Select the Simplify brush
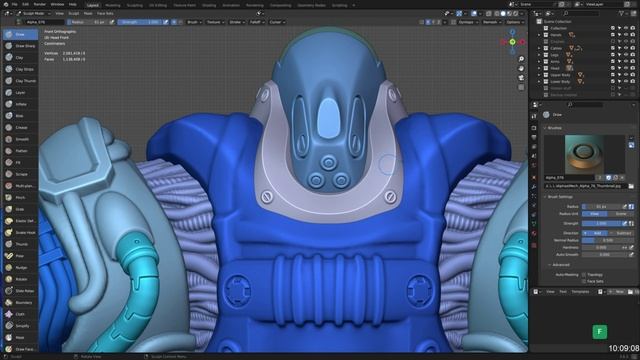Viewport: 640px width, 360px height. tap(20, 326)
